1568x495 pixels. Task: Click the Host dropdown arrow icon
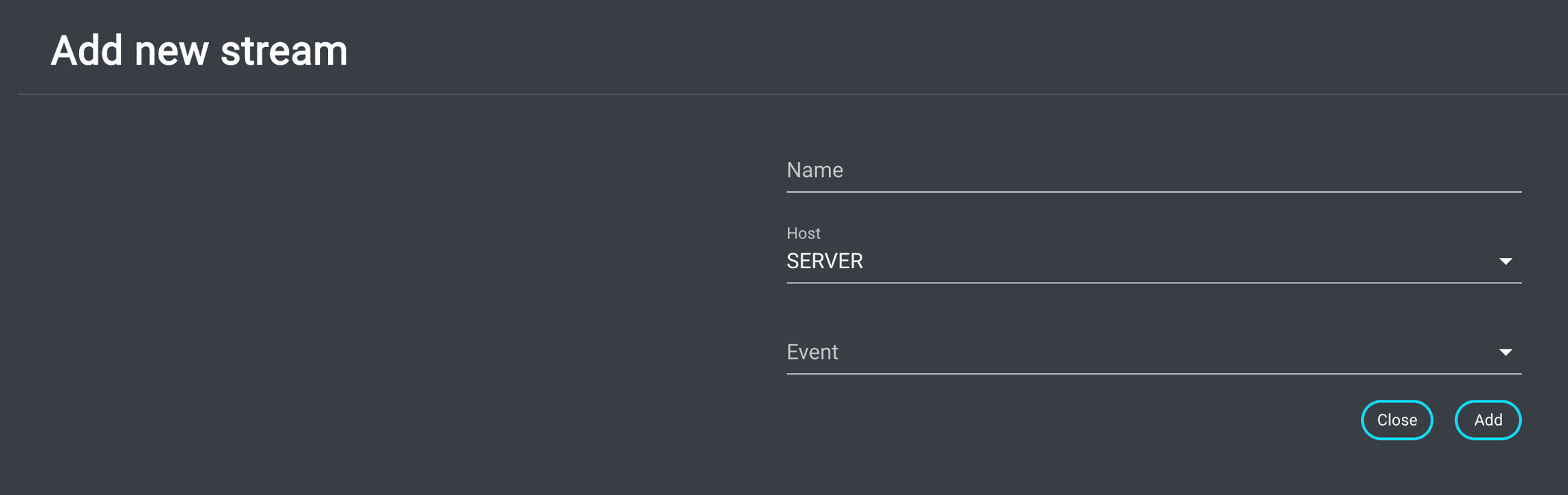tap(1505, 261)
